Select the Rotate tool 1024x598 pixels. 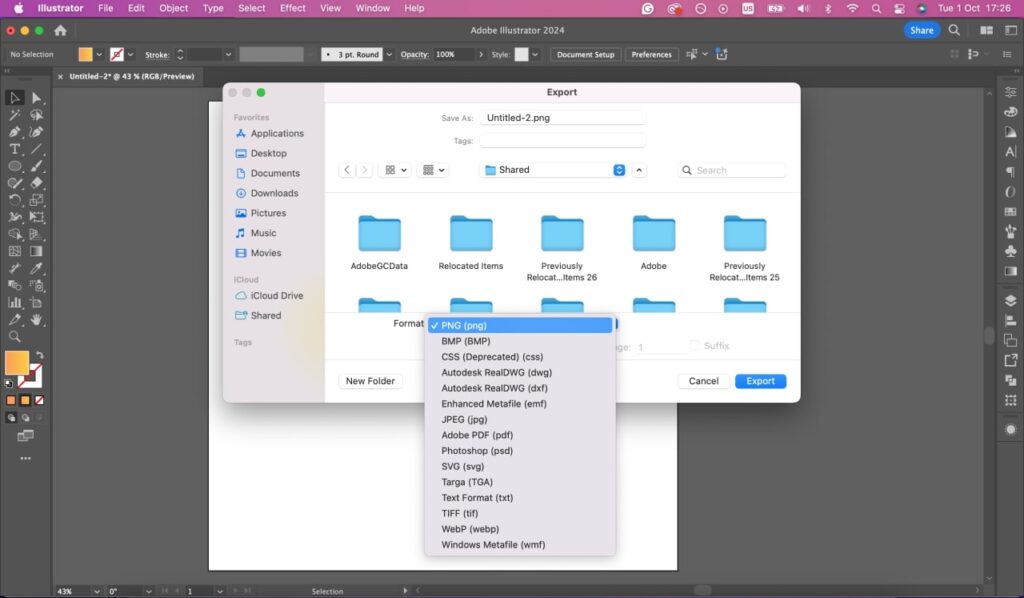pyautogui.click(x=14, y=200)
